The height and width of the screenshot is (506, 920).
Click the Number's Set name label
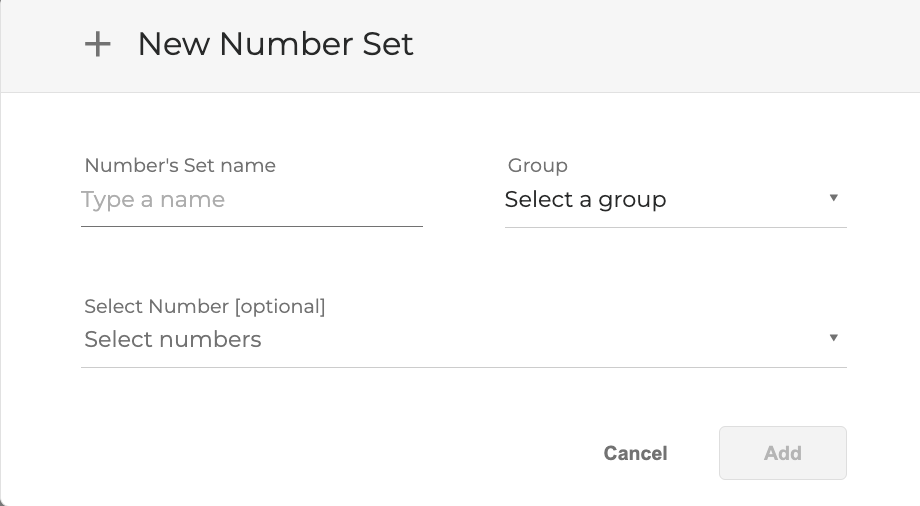[180, 166]
